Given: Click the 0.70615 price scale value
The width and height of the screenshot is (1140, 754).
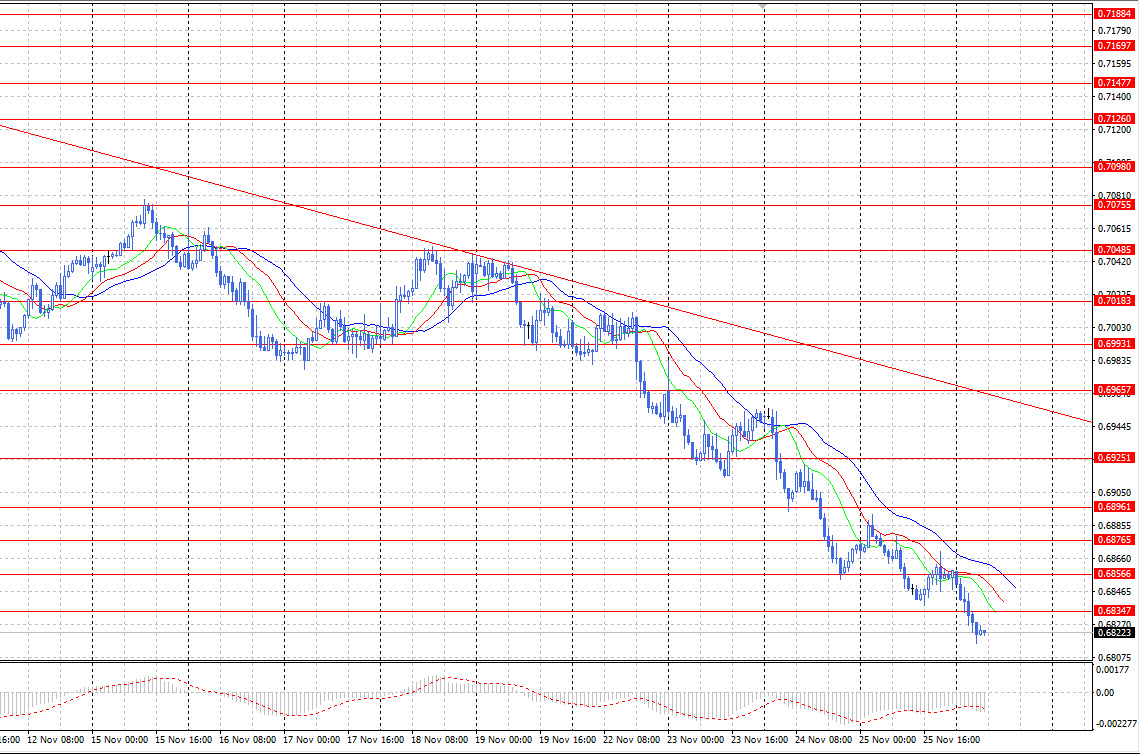Looking at the screenshot, I should [x=1115, y=229].
